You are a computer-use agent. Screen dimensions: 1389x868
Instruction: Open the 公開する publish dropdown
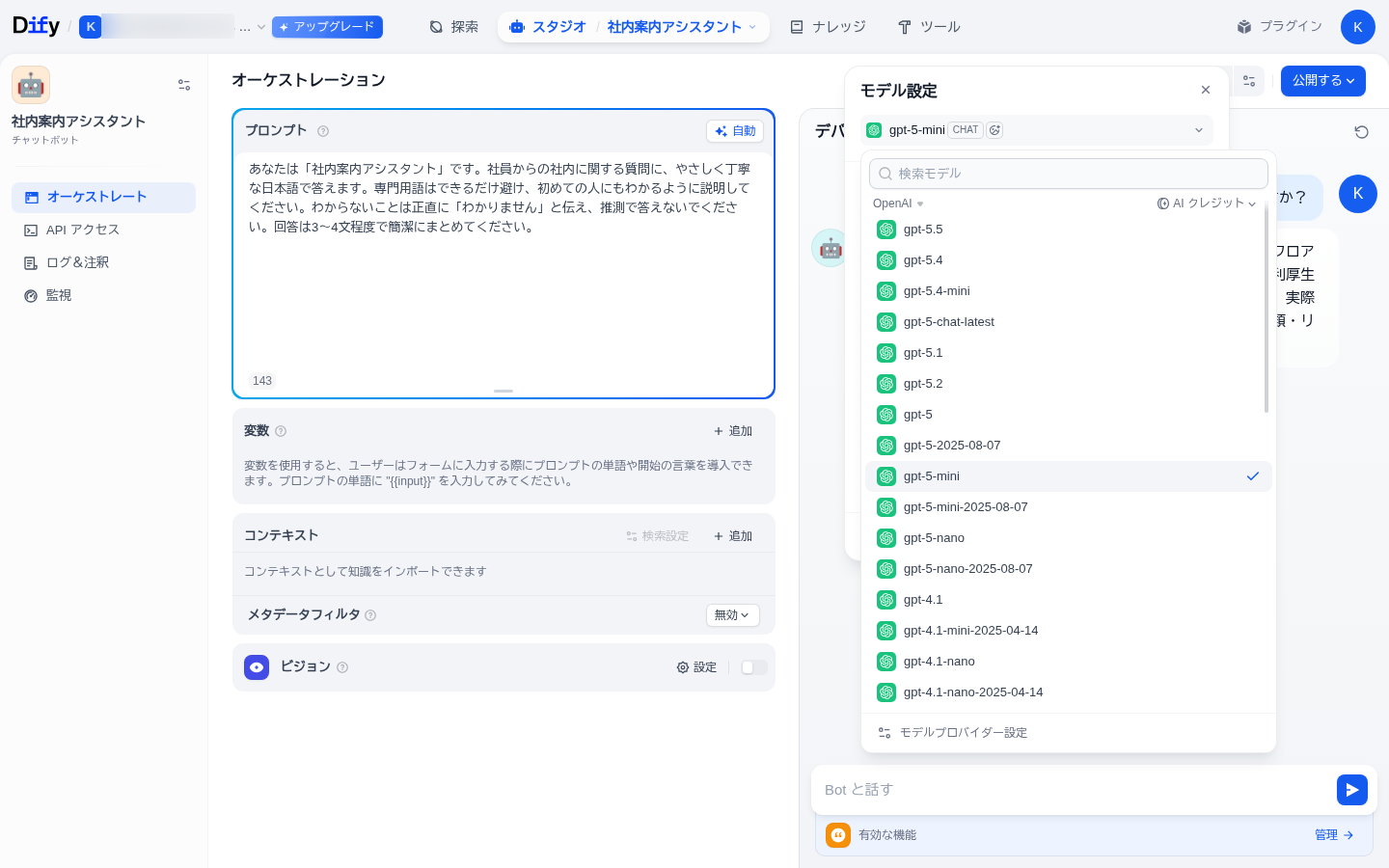1323,81
